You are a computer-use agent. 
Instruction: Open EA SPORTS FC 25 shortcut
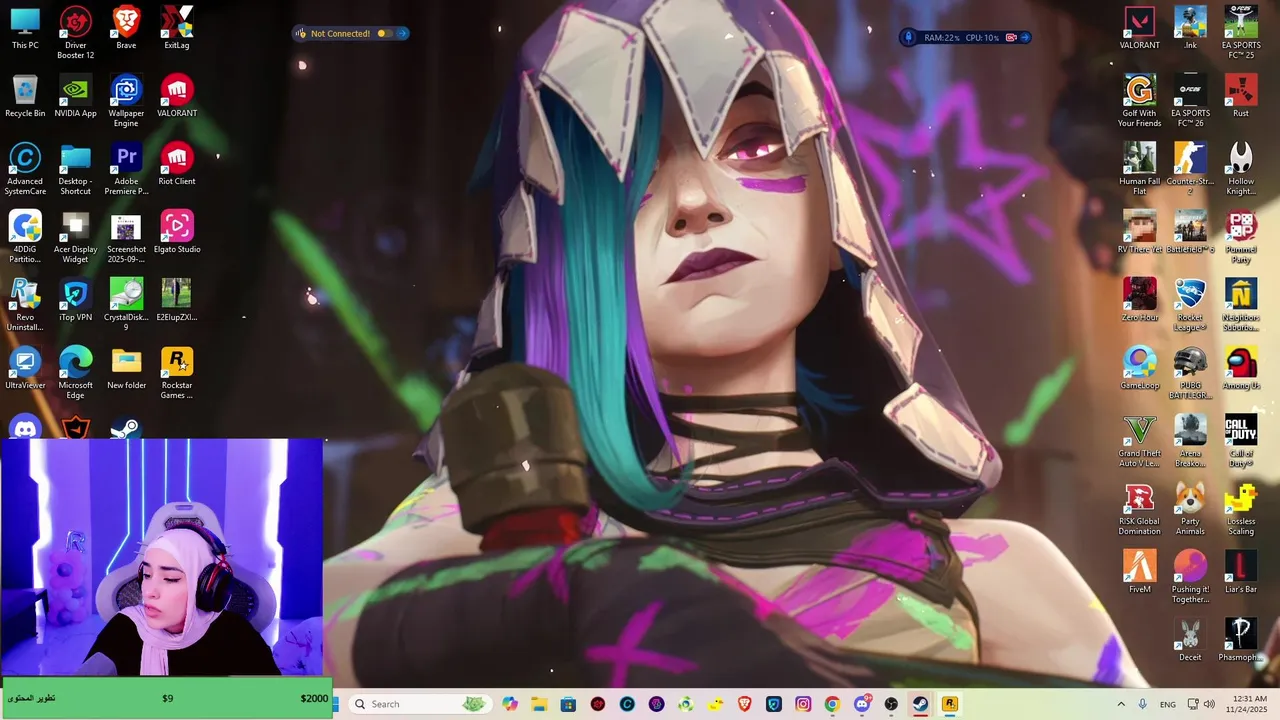click(1241, 33)
